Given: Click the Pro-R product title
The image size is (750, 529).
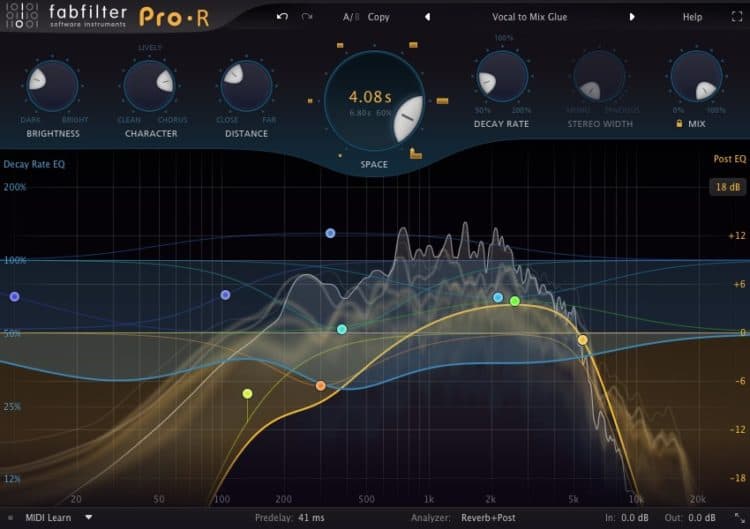Looking at the screenshot, I should [174, 17].
